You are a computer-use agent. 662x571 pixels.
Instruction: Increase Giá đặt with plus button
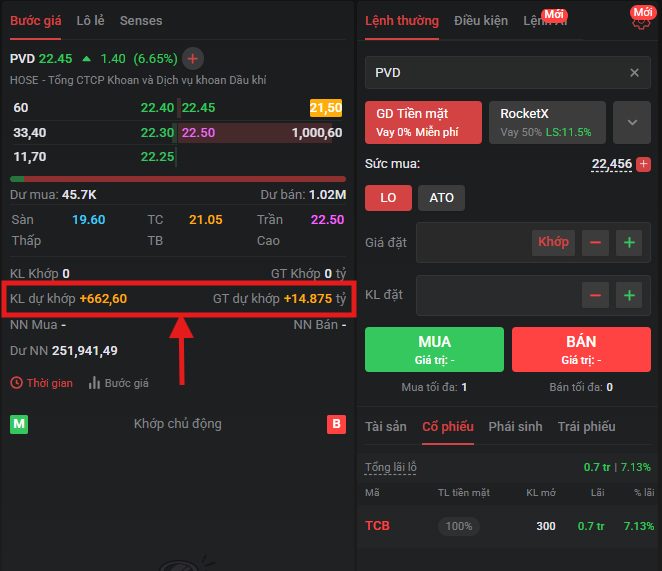coord(628,242)
